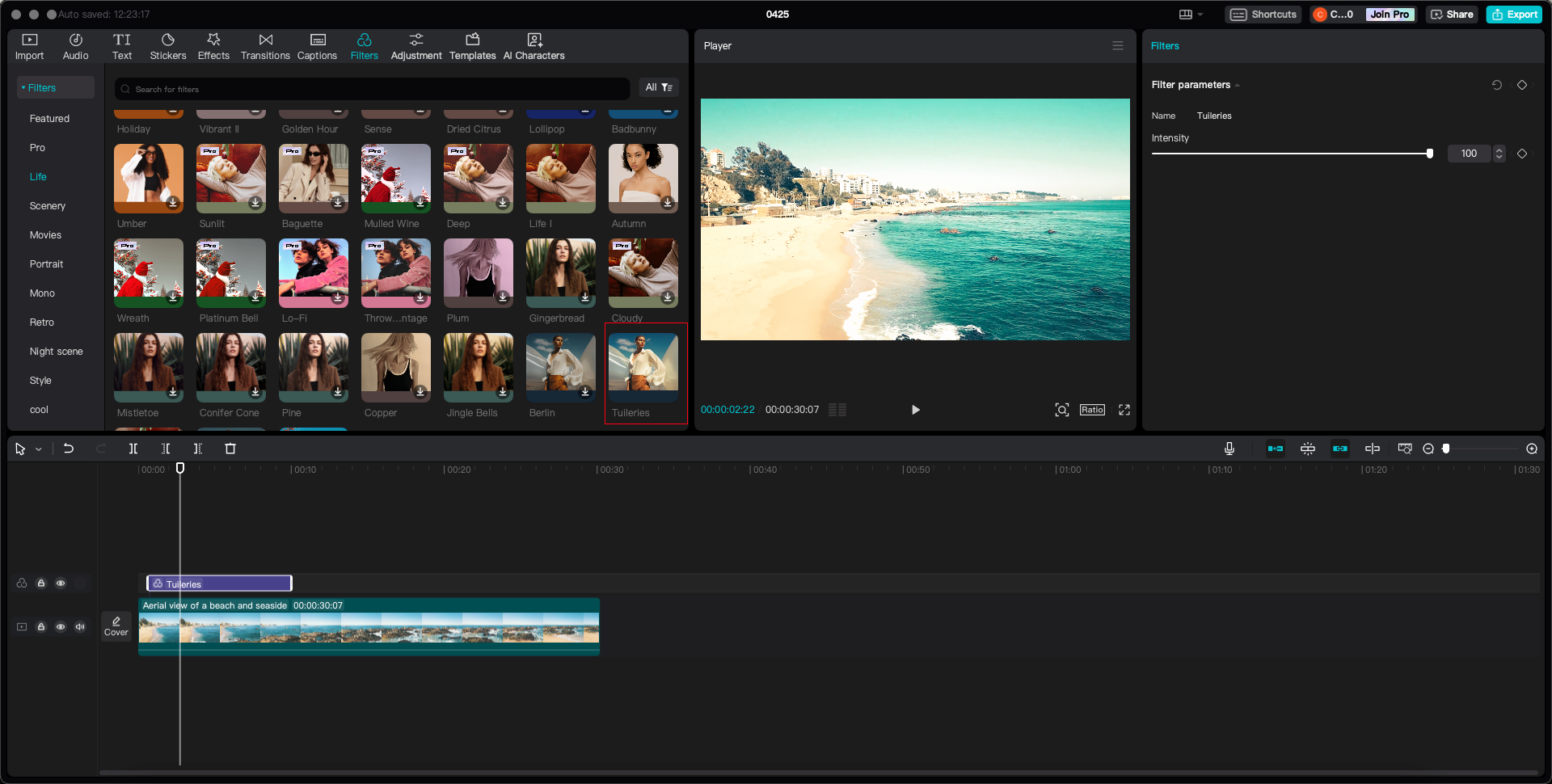Open the All filter sort dropdown
Image resolution: width=1552 pixels, height=784 pixels.
tap(658, 87)
